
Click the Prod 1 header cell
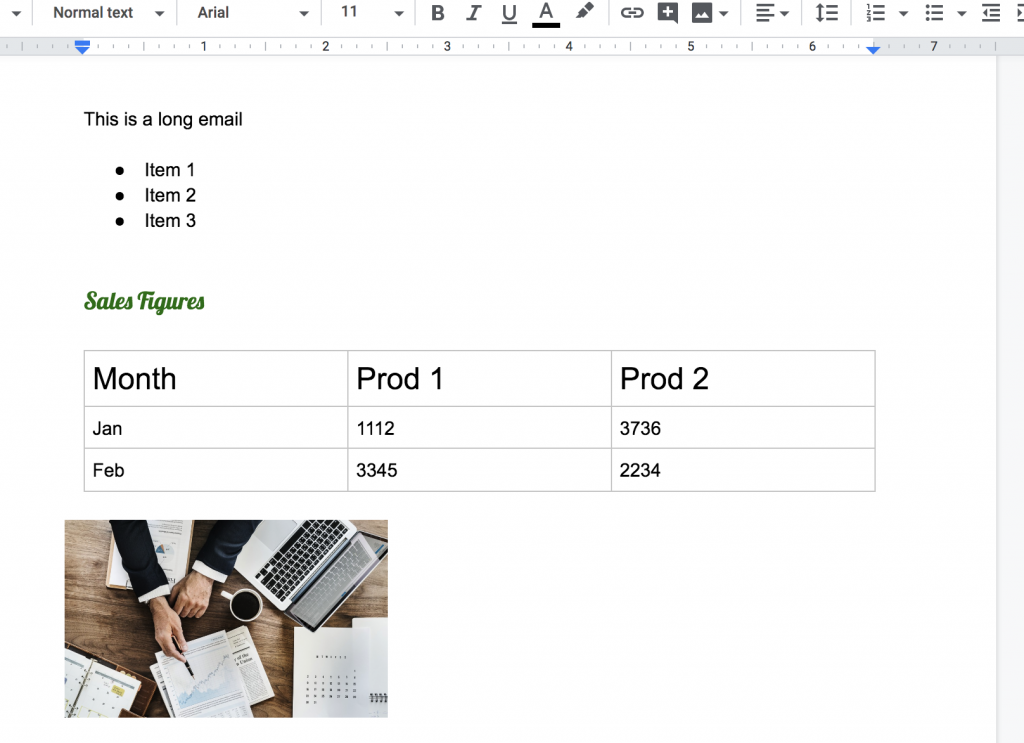(x=479, y=379)
